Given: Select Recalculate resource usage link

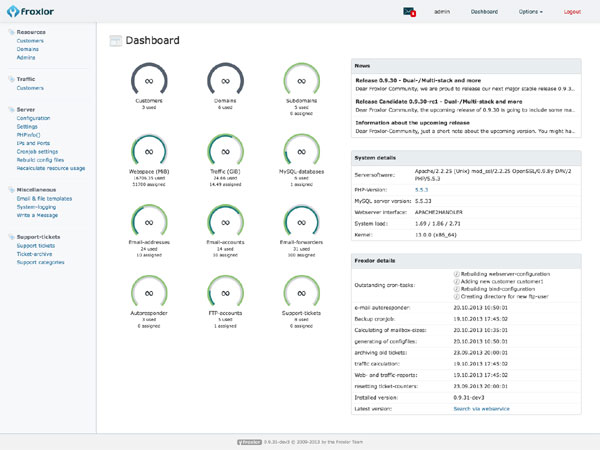Looking at the screenshot, I should tap(51, 168).
